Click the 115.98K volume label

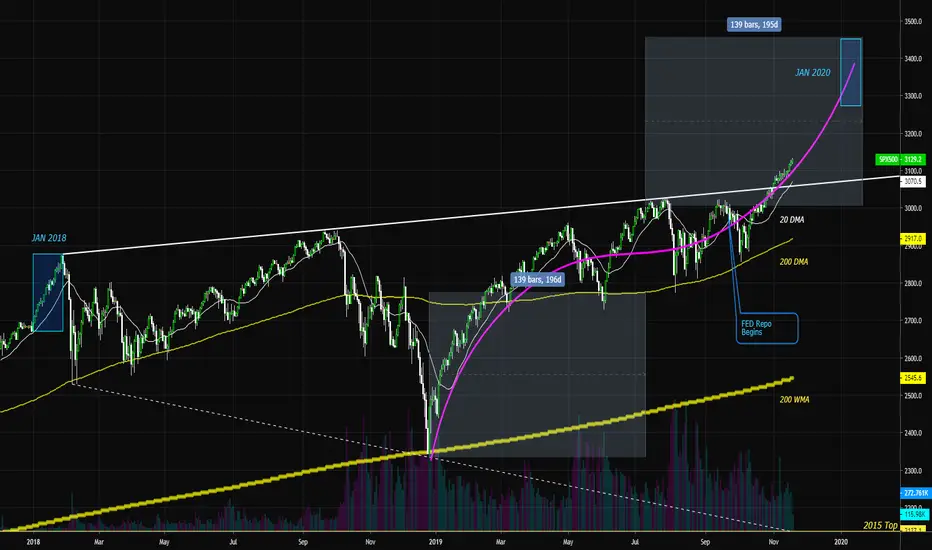pos(915,514)
